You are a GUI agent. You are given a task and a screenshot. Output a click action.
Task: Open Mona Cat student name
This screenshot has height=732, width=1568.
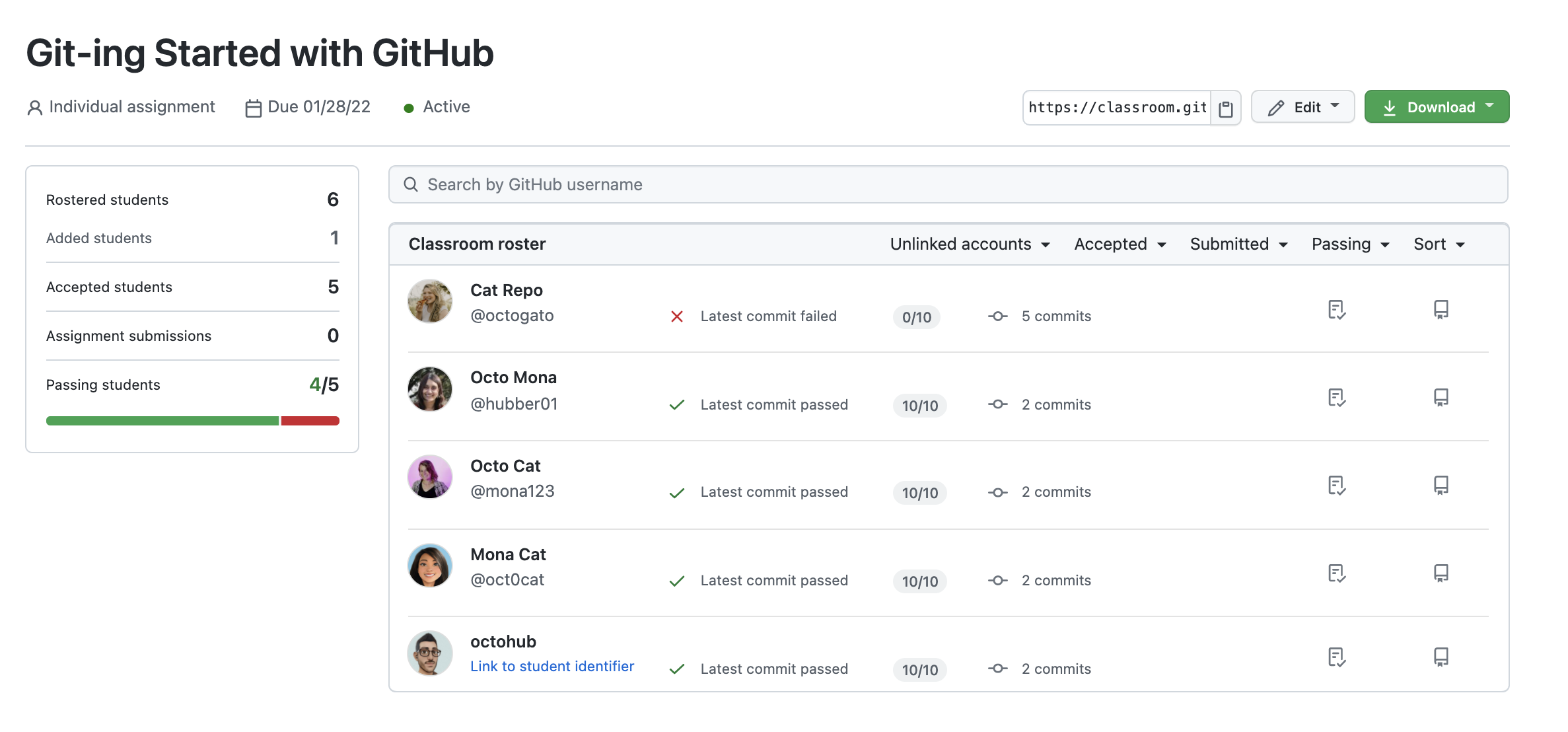click(509, 555)
